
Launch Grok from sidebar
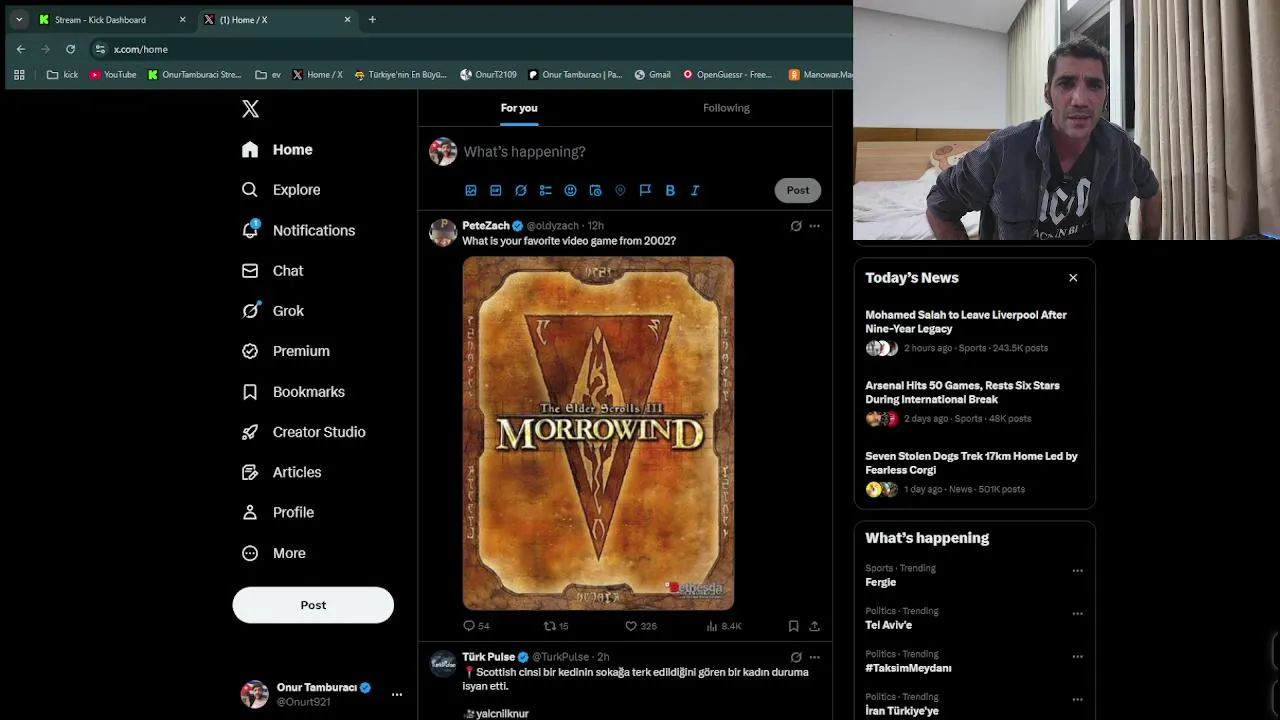[x=273, y=311]
